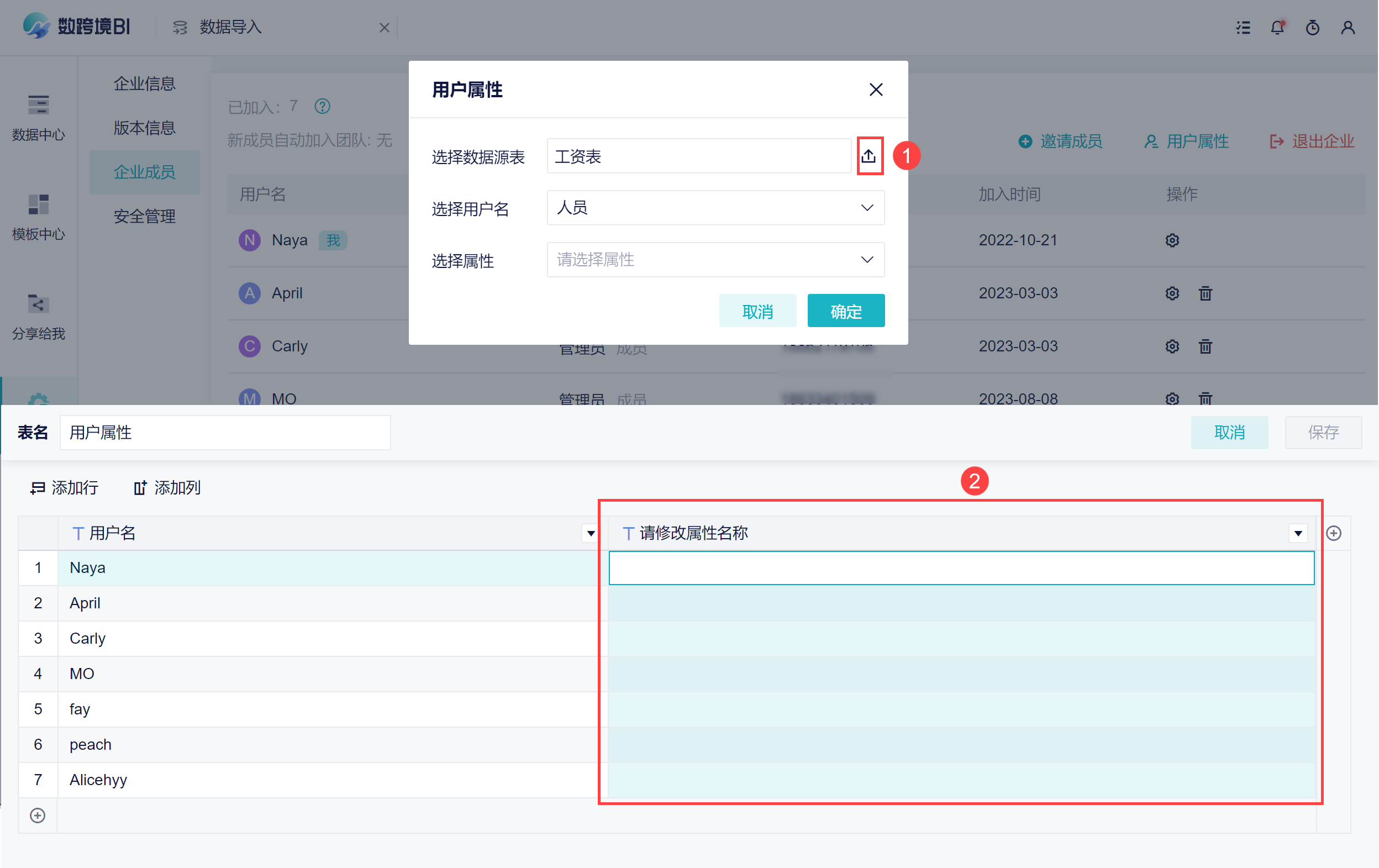Click the help question mark icon
Viewport: 1379px width, 868px height.
(323, 107)
